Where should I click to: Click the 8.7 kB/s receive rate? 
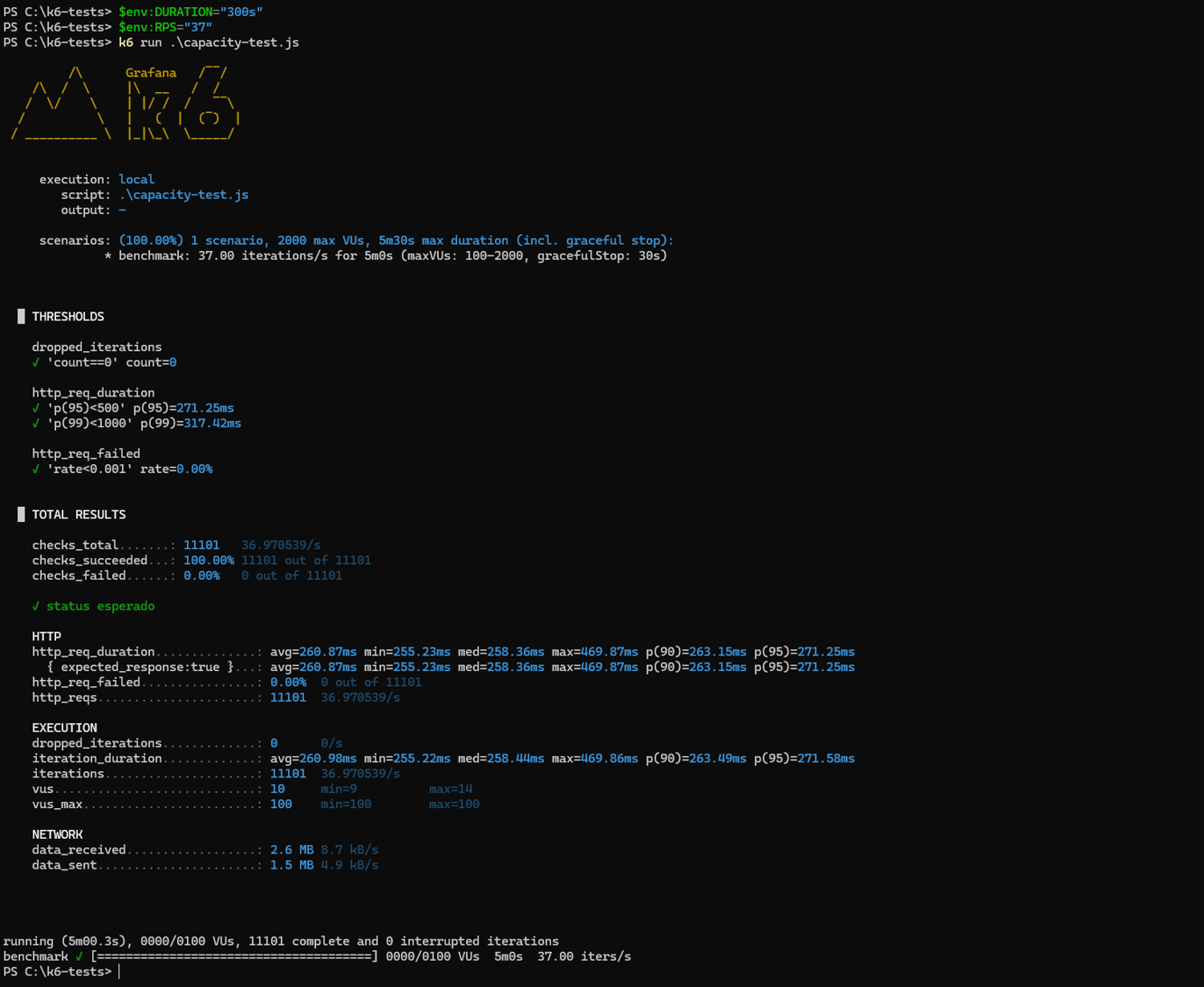350,850
